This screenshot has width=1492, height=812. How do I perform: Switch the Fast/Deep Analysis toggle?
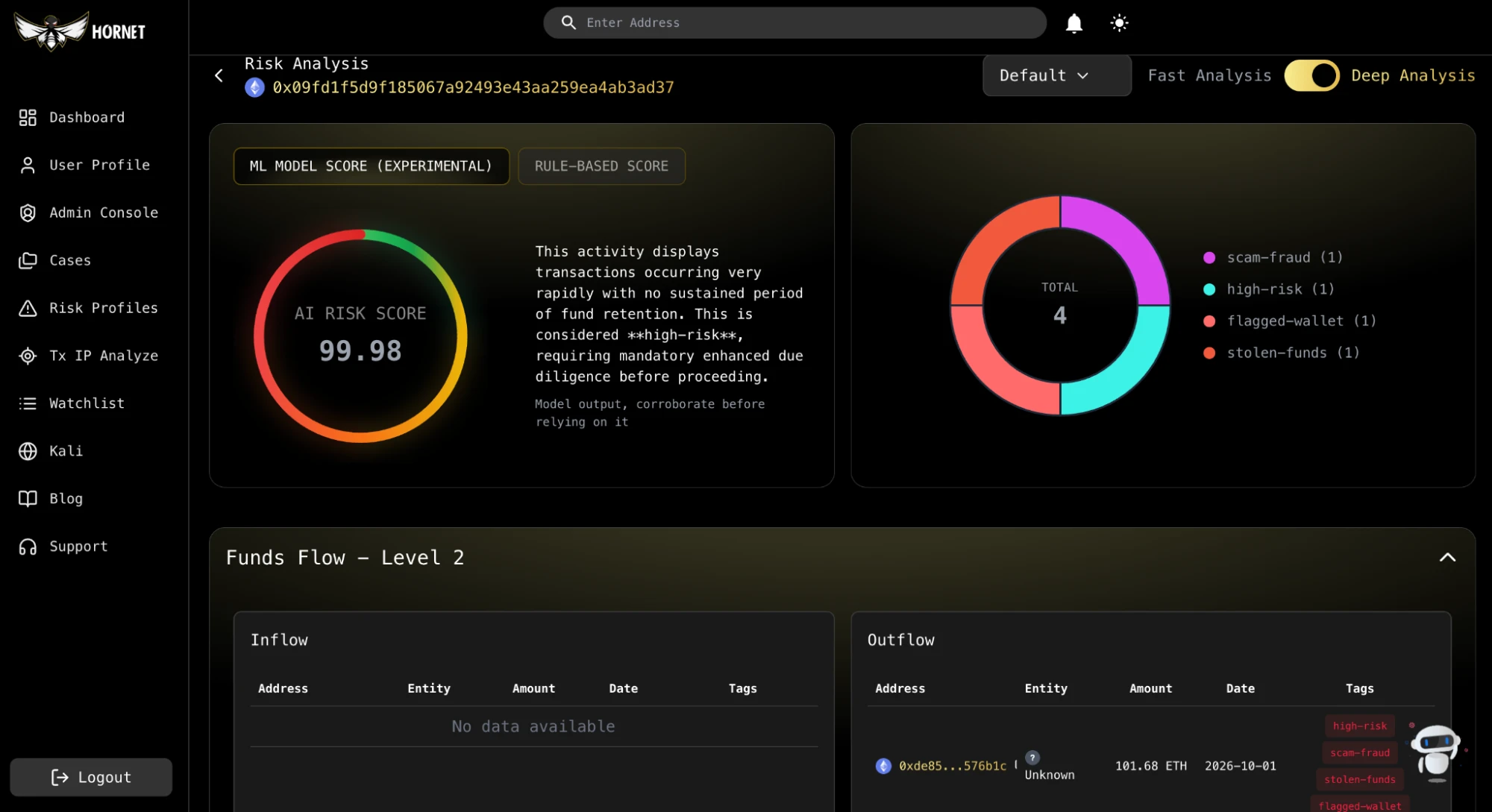click(1311, 75)
